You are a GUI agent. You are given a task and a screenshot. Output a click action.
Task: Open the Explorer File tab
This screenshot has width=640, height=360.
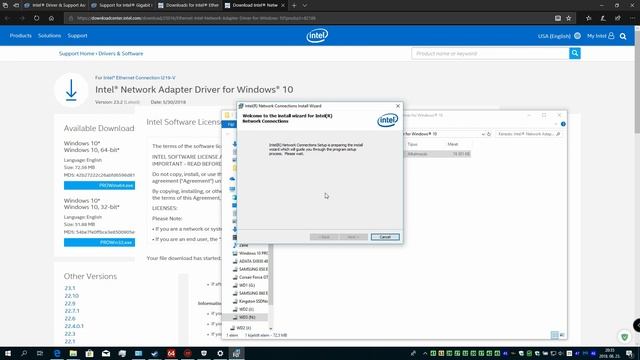(230, 124)
